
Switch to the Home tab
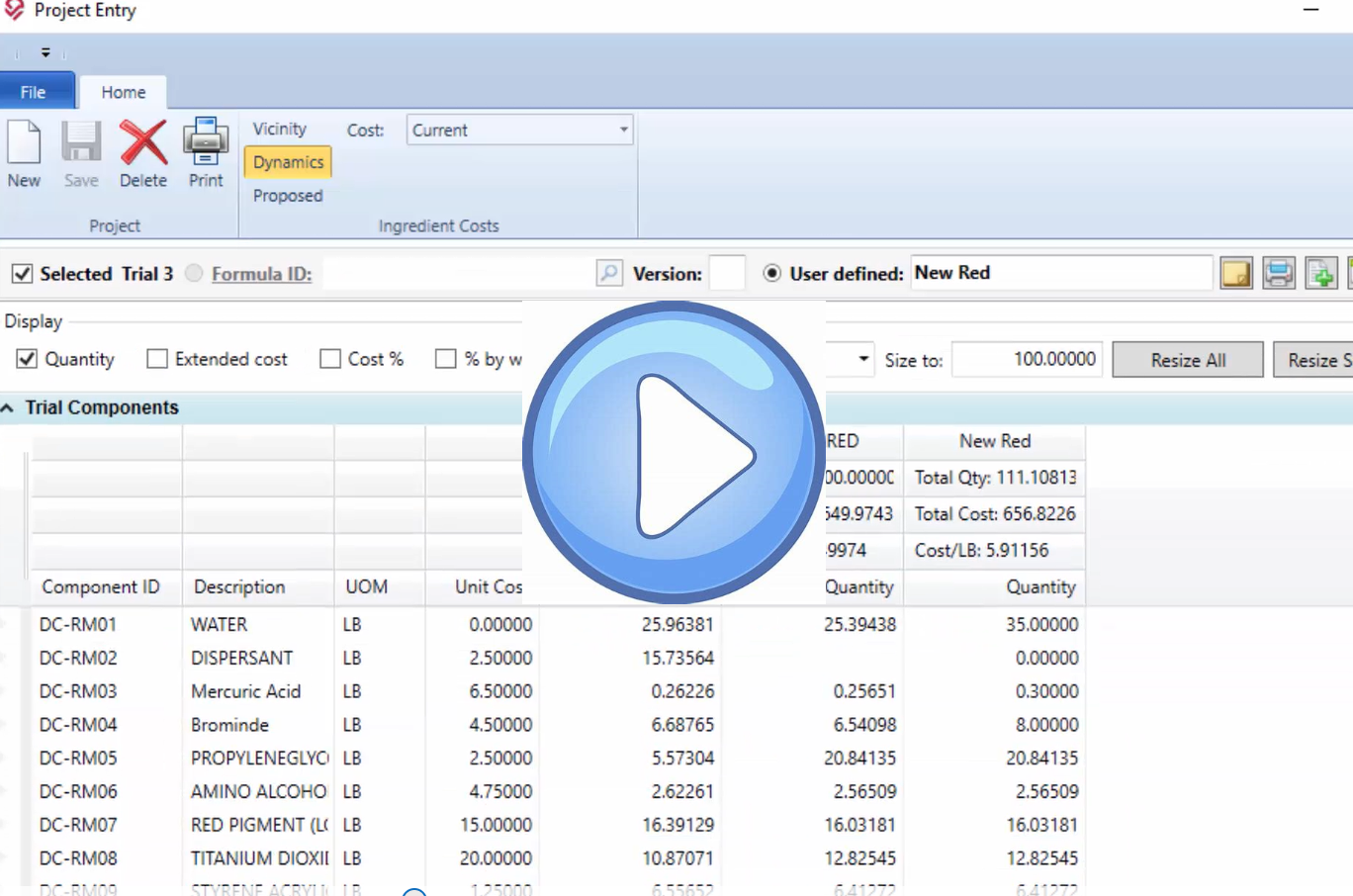pos(124,92)
